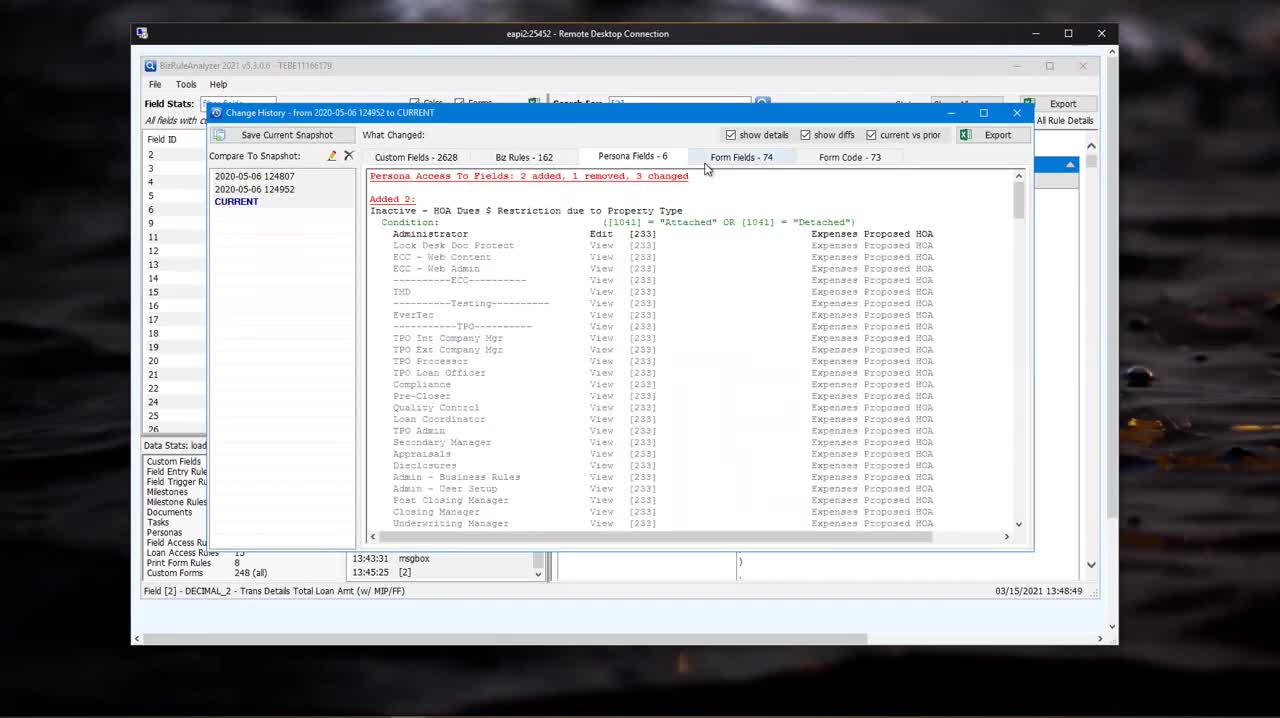The image size is (1280, 718).
Task: Click the Persona Access To Fields summary line
Action: [529, 176]
